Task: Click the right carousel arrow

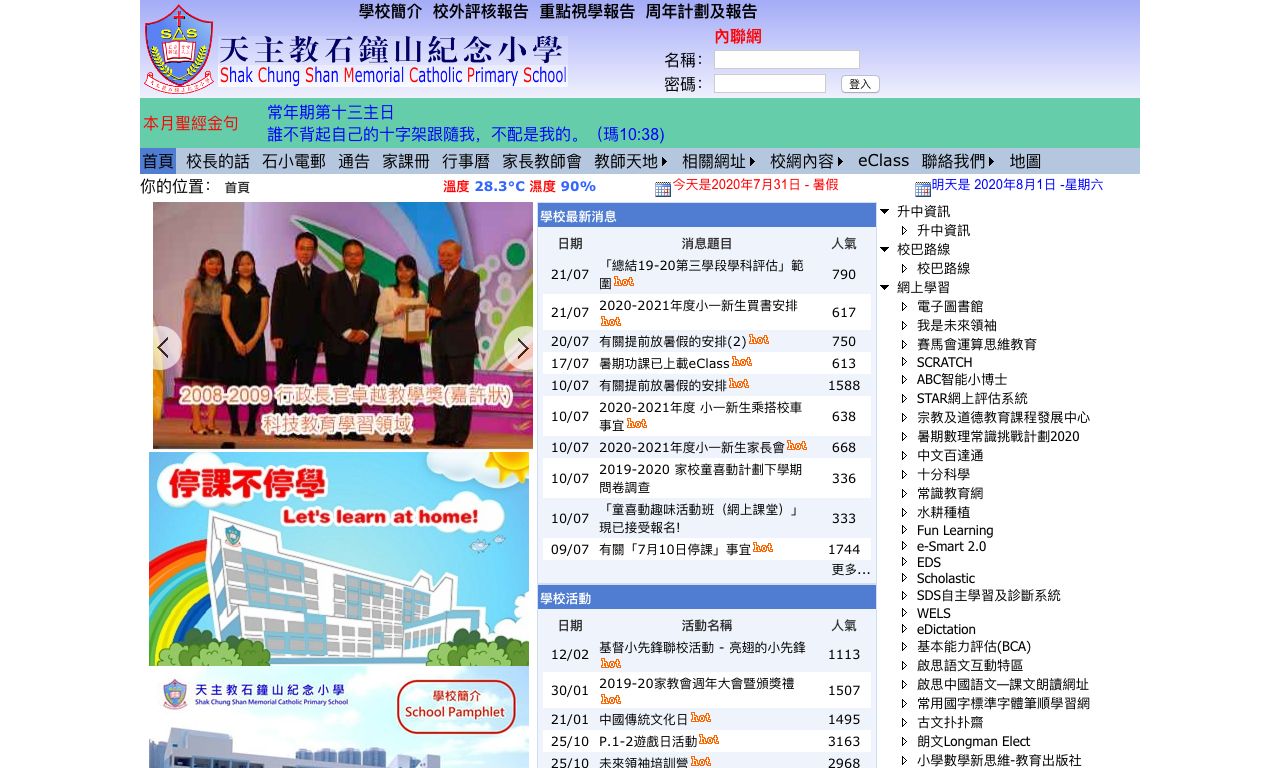Action: coord(521,347)
